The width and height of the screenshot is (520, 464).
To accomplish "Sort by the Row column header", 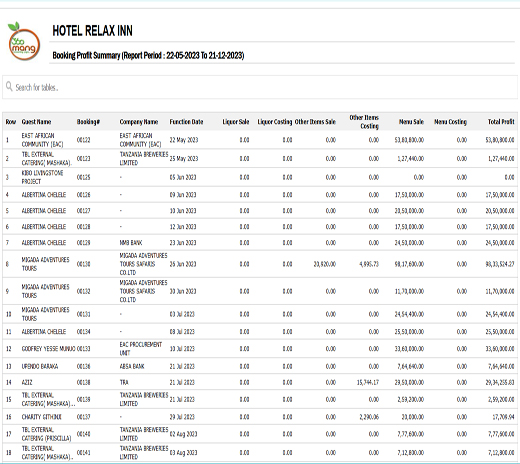I will point(11,122).
